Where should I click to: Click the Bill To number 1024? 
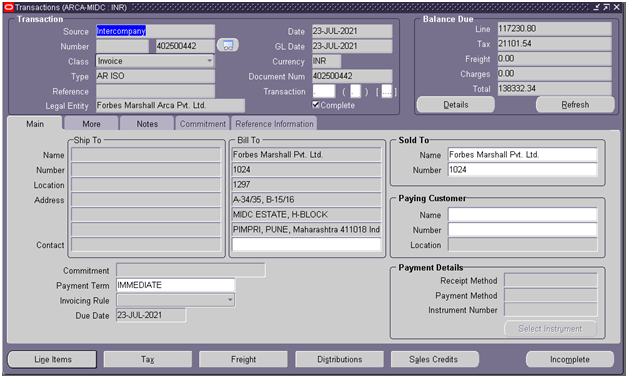point(306,170)
